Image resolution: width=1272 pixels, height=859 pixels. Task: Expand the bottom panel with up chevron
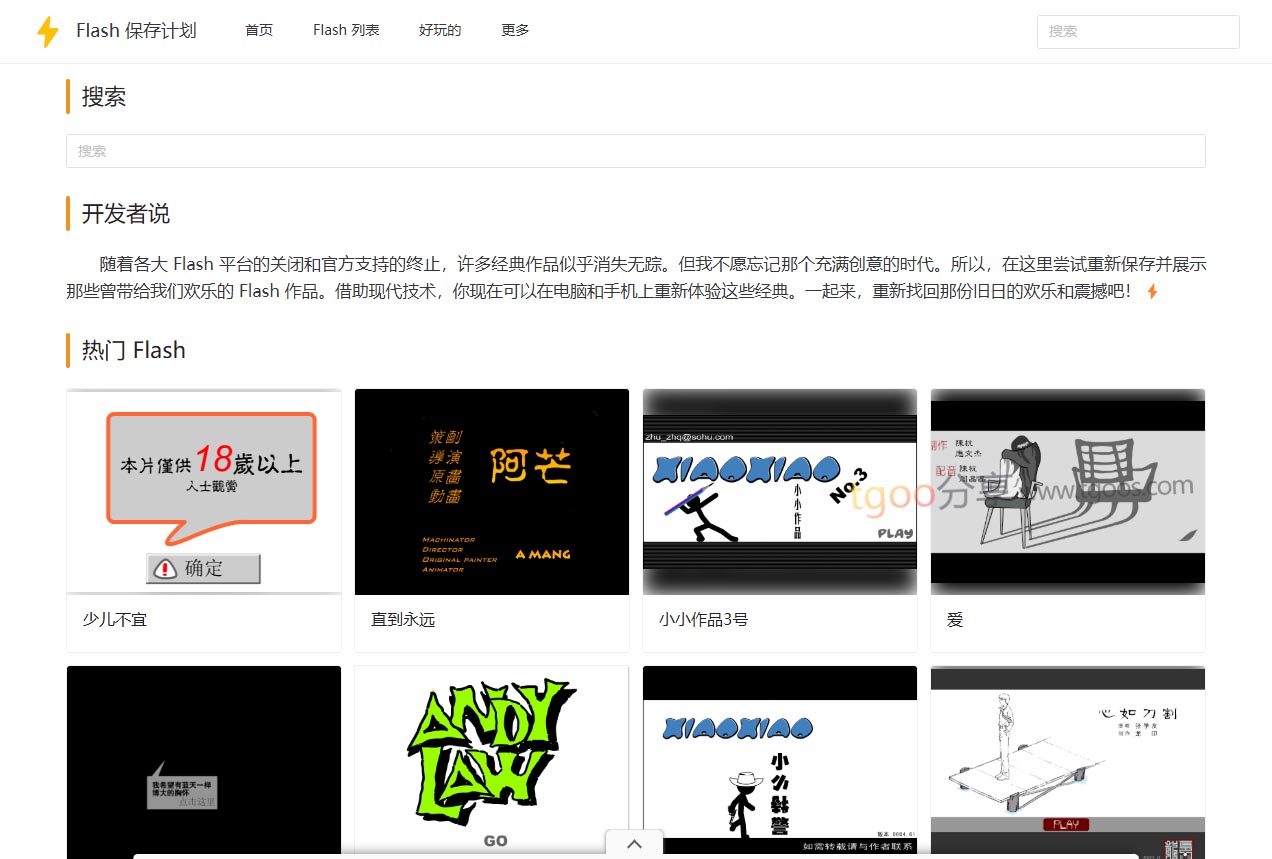coord(634,844)
